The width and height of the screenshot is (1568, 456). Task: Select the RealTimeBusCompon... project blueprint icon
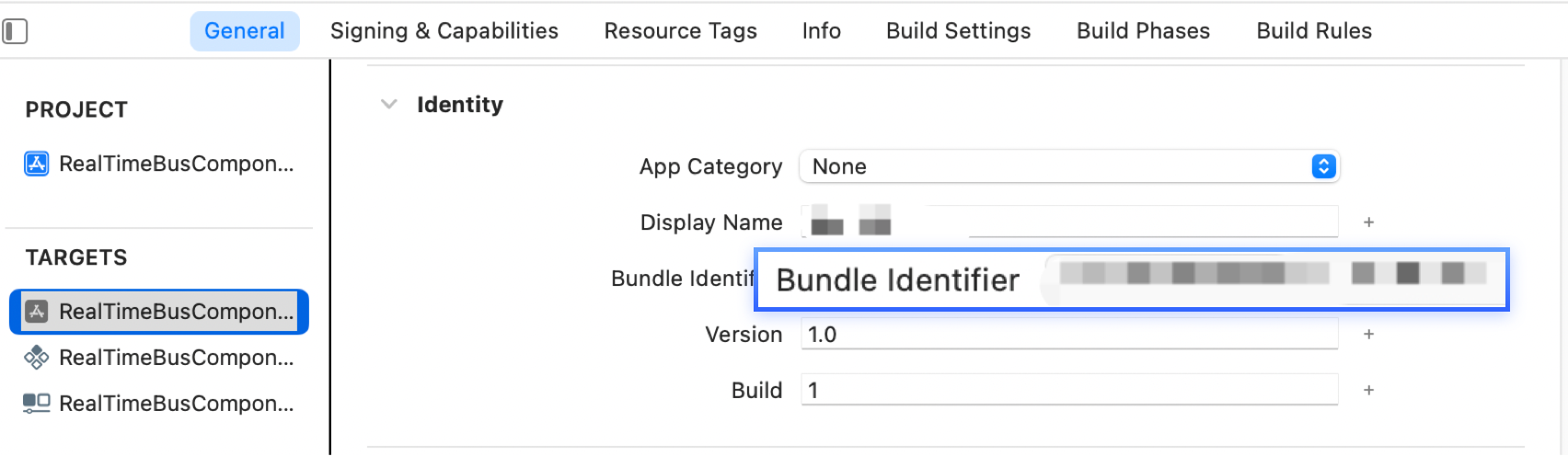point(37,165)
